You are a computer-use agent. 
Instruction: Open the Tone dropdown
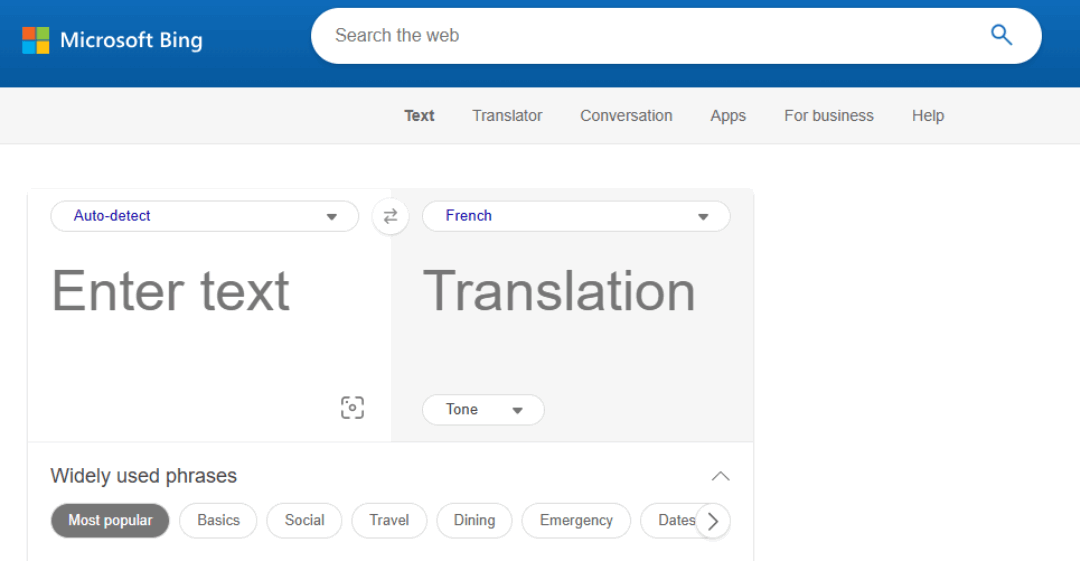click(x=483, y=410)
